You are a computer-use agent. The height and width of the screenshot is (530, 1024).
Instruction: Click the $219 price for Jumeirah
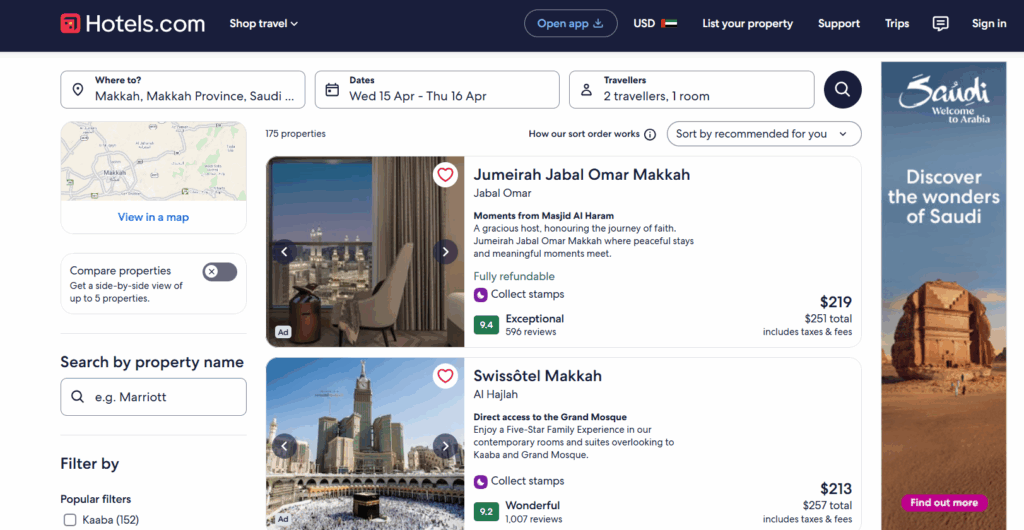coord(836,302)
